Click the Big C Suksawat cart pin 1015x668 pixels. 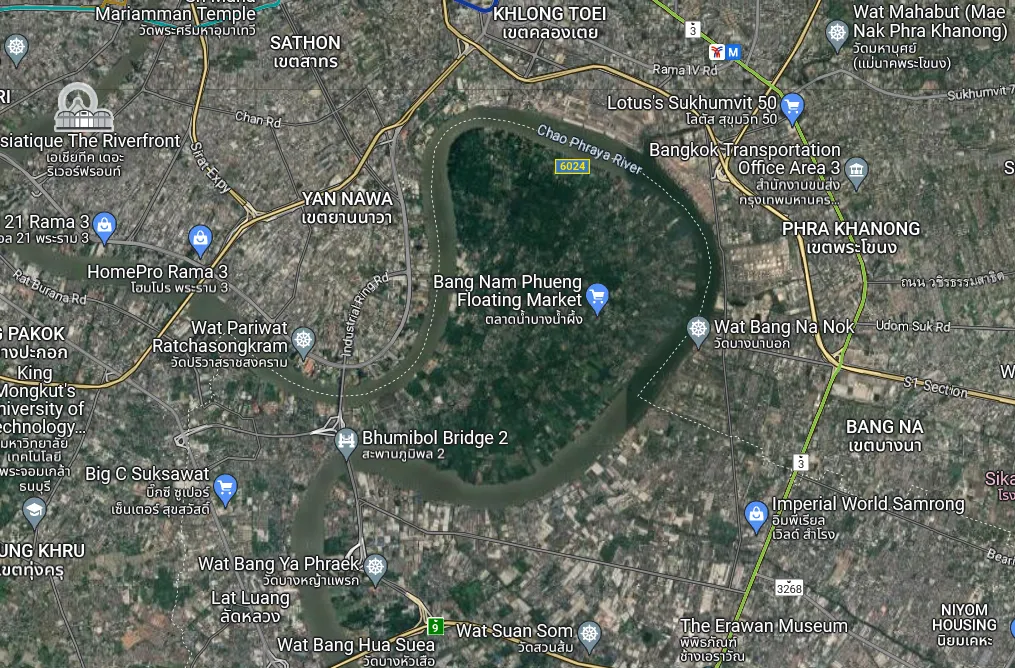(x=225, y=489)
